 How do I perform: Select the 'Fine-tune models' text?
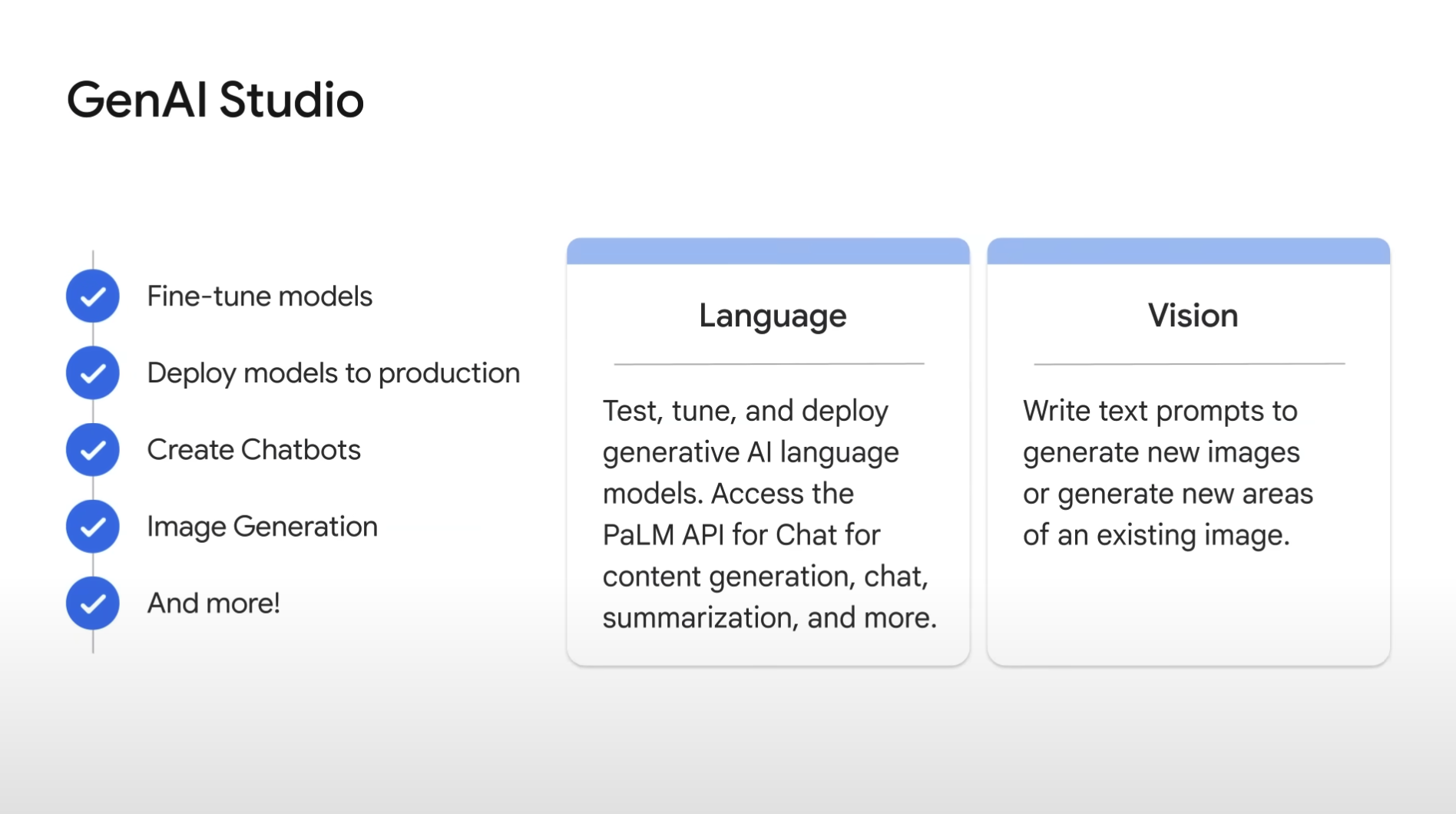[x=260, y=296]
